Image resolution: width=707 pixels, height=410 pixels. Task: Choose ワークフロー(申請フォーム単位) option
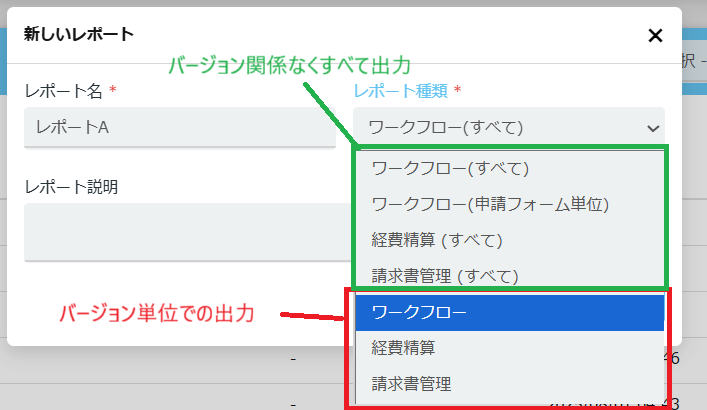[490, 204]
